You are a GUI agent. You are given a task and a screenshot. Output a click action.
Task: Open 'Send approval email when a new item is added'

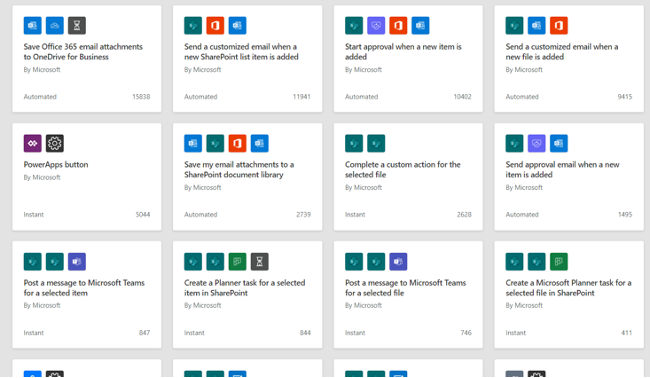563,170
